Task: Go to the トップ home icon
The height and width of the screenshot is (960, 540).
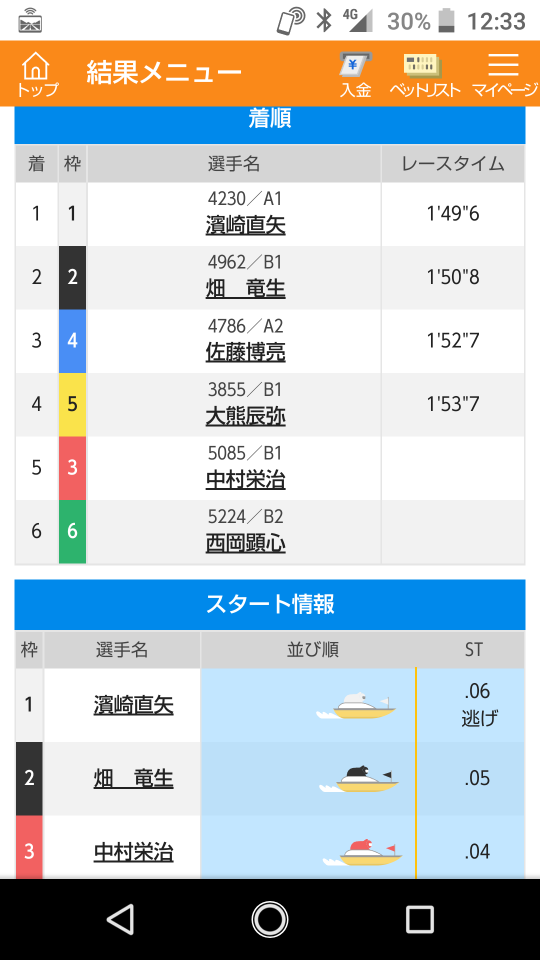Action: 37,73
